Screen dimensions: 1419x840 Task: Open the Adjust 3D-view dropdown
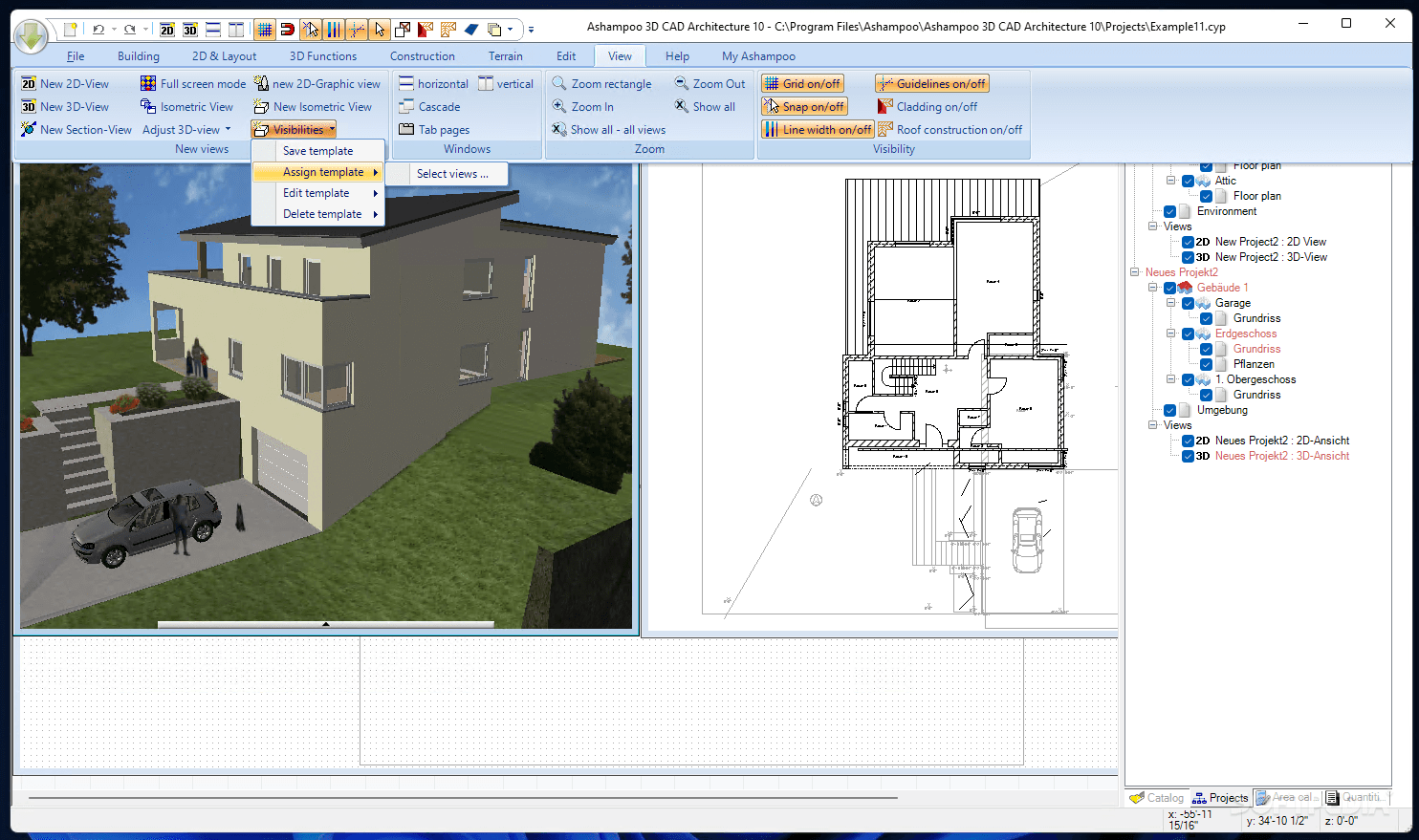pyautogui.click(x=186, y=130)
